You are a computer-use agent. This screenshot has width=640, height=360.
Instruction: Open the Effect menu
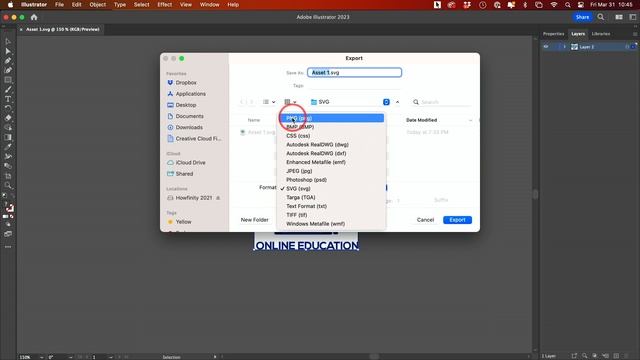point(164,5)
